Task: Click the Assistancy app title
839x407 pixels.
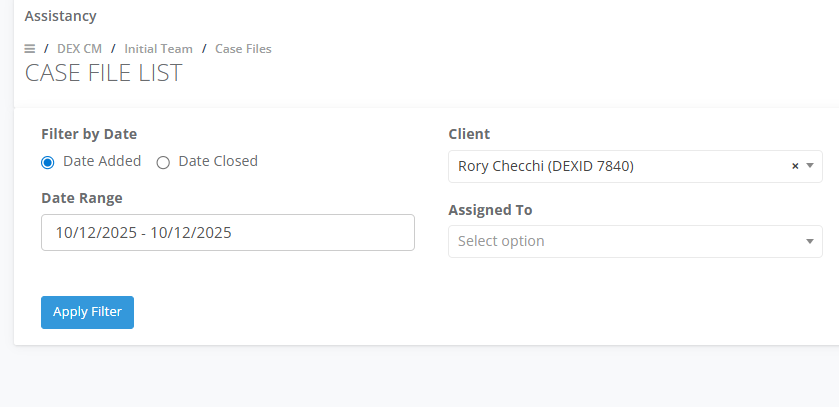Action: coord(60,16)
